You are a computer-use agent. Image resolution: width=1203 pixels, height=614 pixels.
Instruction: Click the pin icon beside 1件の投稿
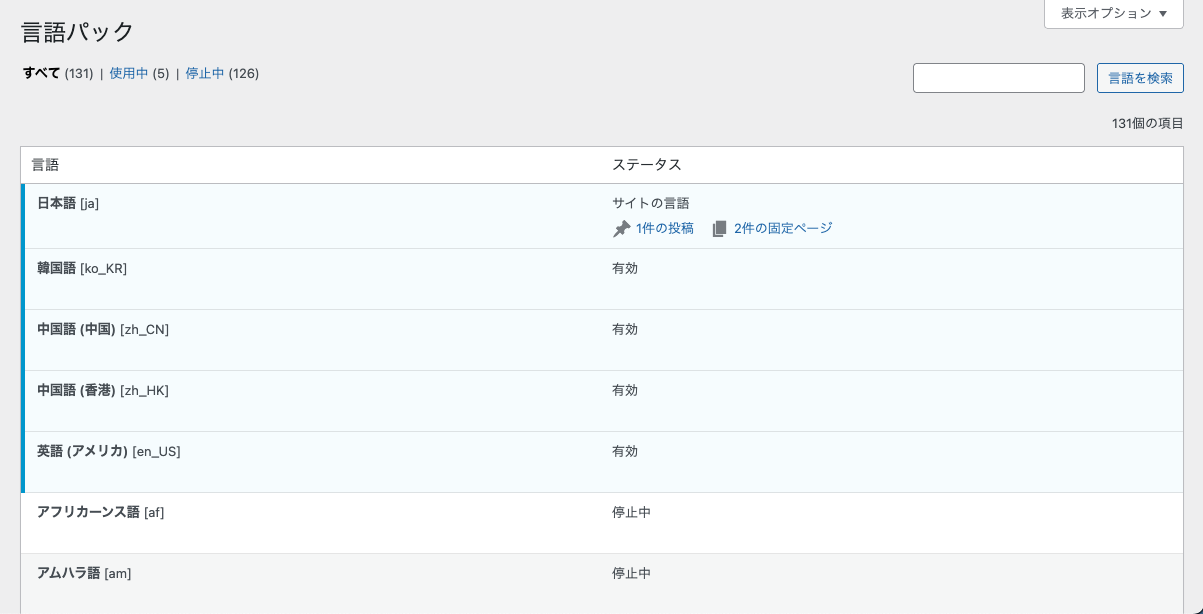[x=621, y=229]
